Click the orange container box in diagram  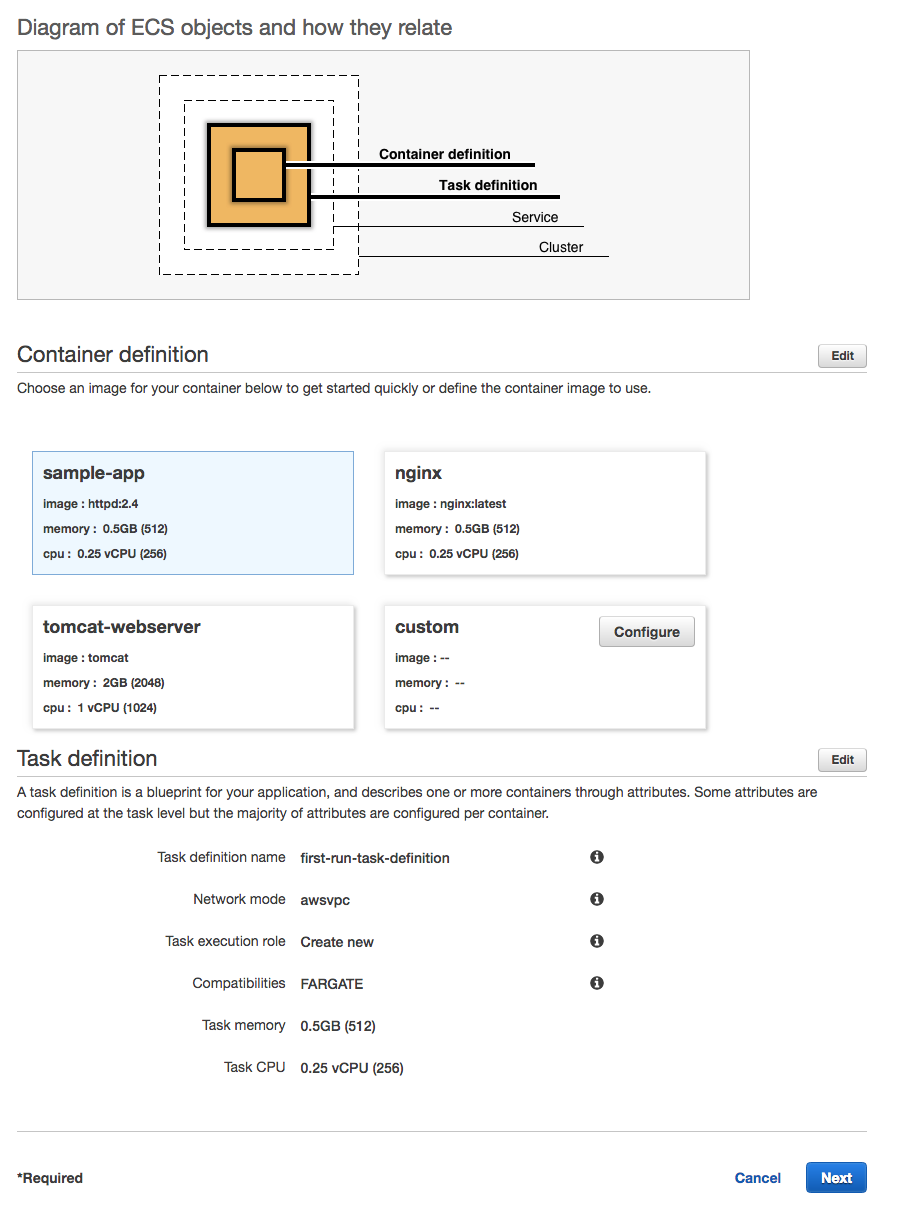[259, 175]
